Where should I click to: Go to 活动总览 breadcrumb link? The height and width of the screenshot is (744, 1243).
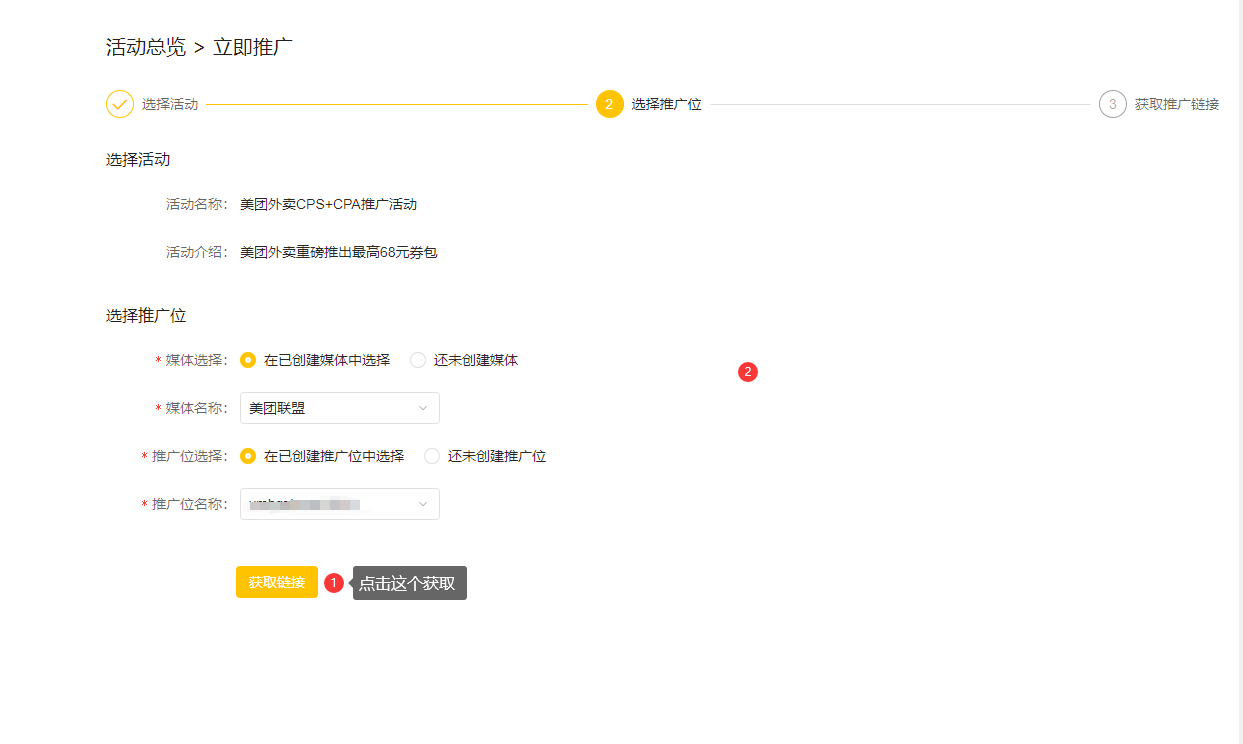(x=146, y=47)
